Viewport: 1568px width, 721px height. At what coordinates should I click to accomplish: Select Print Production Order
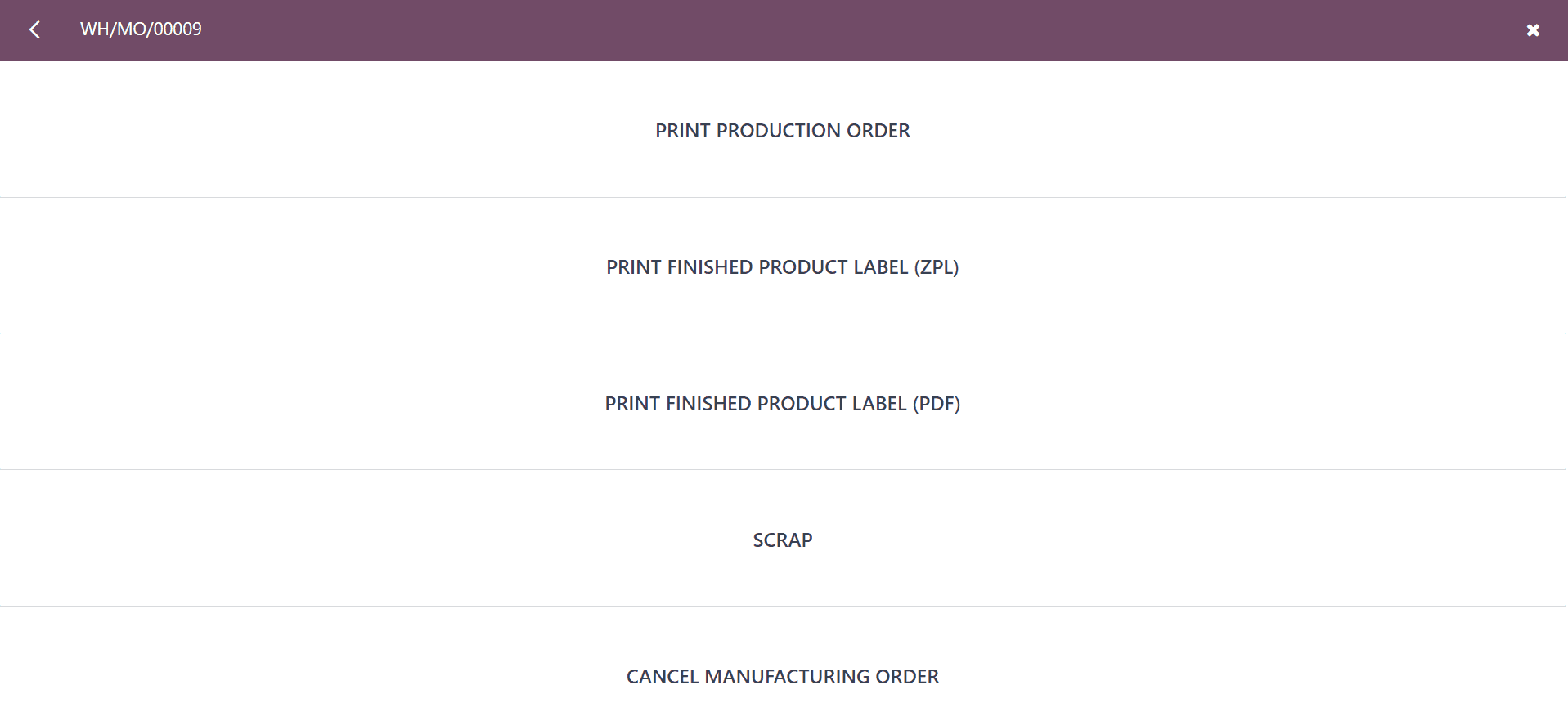point(783,130)
